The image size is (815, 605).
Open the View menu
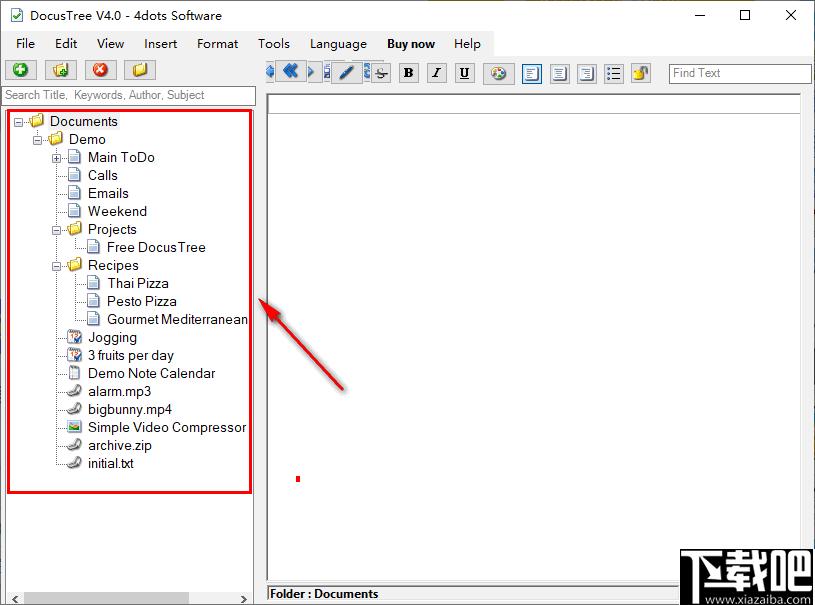point(110,44)
